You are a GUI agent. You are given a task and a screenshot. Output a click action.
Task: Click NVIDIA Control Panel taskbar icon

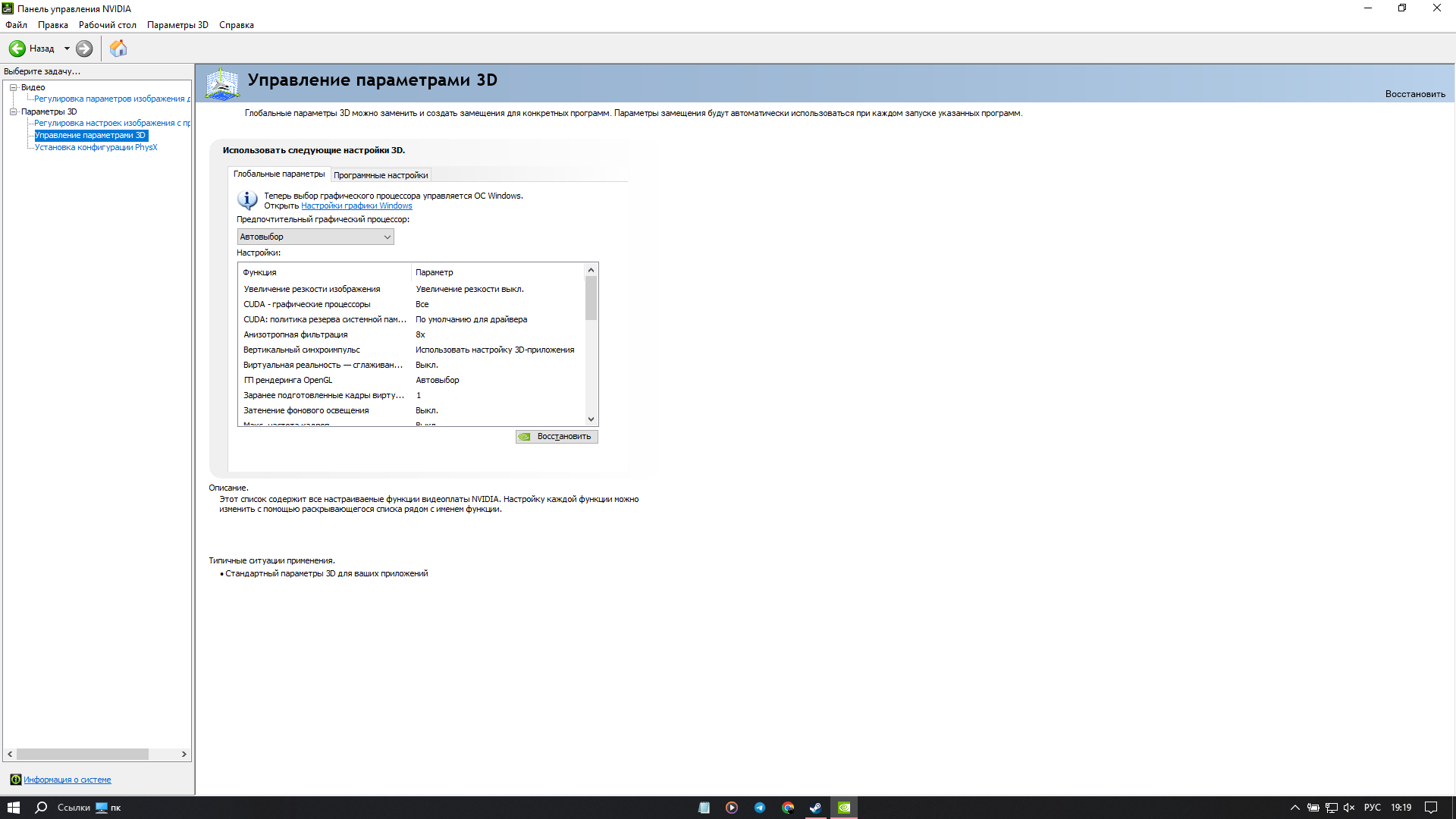(844, 808)
